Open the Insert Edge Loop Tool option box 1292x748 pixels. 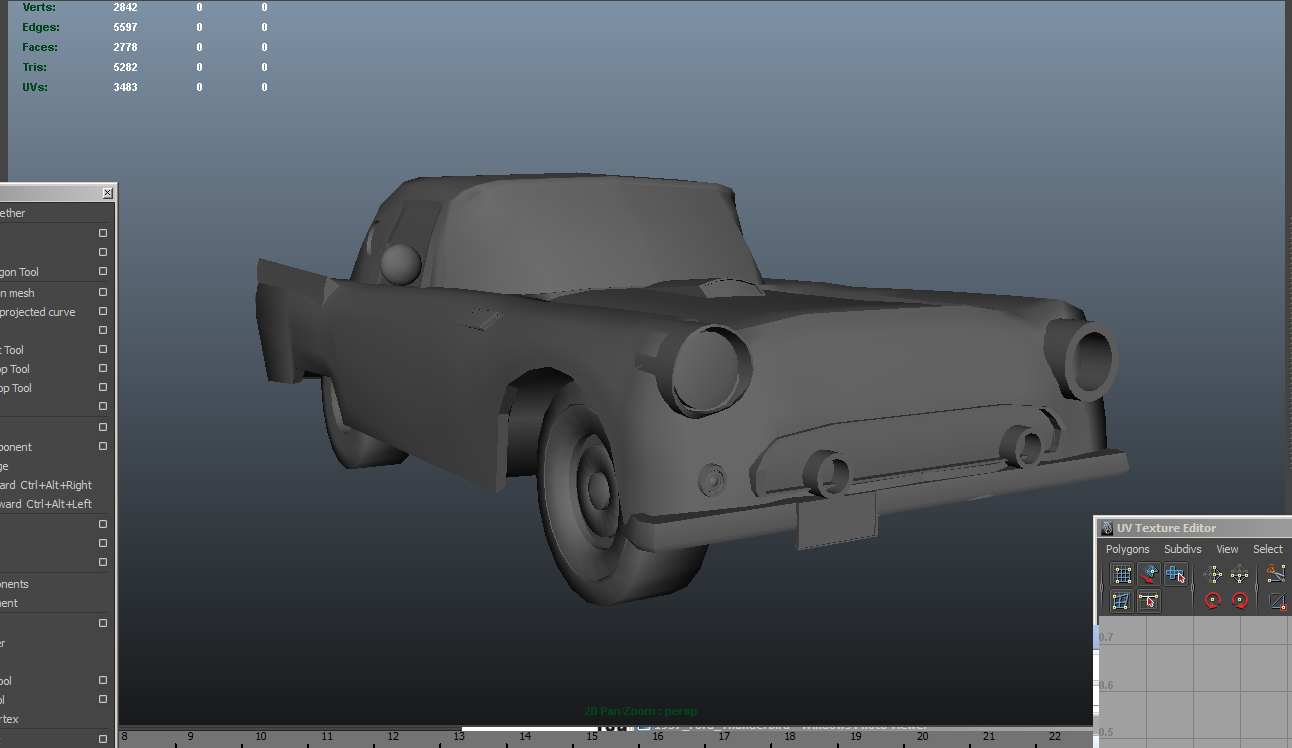102,368
